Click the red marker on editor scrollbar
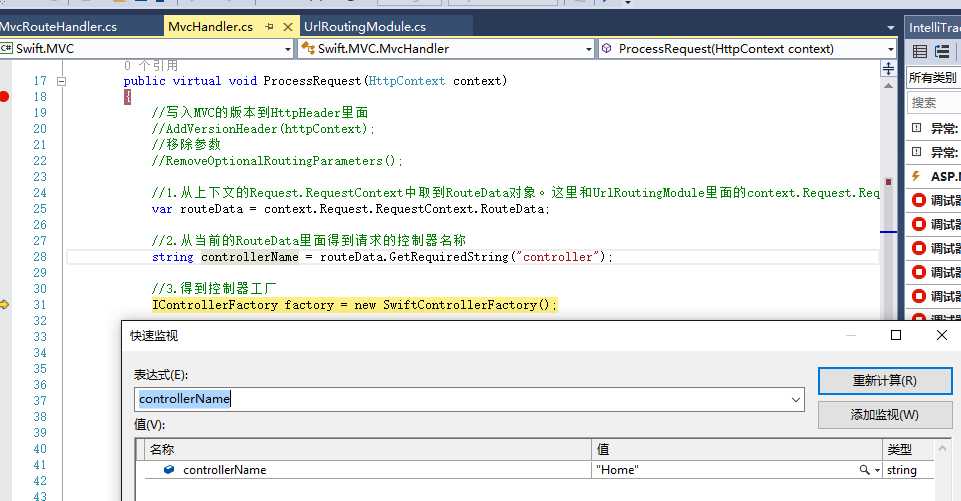The image size is (961, 501). (x=888, y=182)
